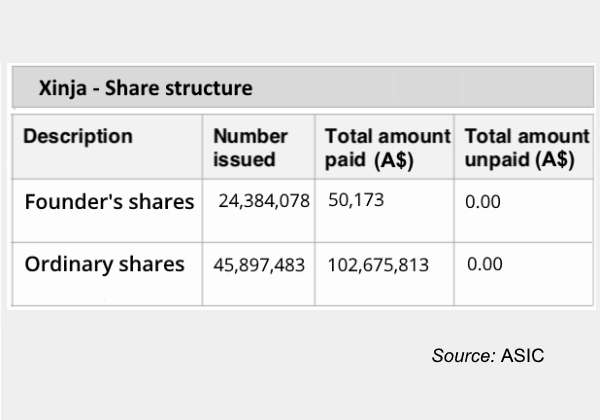Click the 'Total amount unpaid (A$)' header
Image resolution: width=600 pixels, height=420 pixels.
(x=527, y=148)
